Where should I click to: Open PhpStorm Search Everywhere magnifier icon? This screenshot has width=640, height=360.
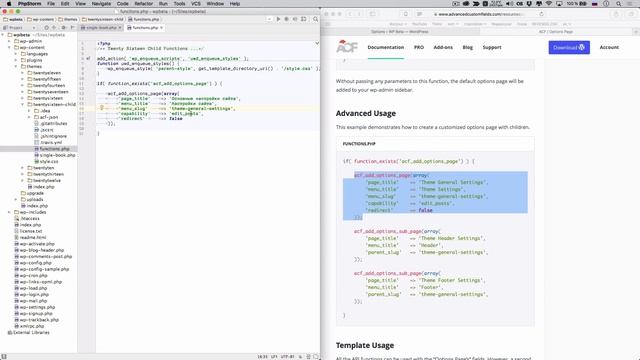[x=316, y=19]
